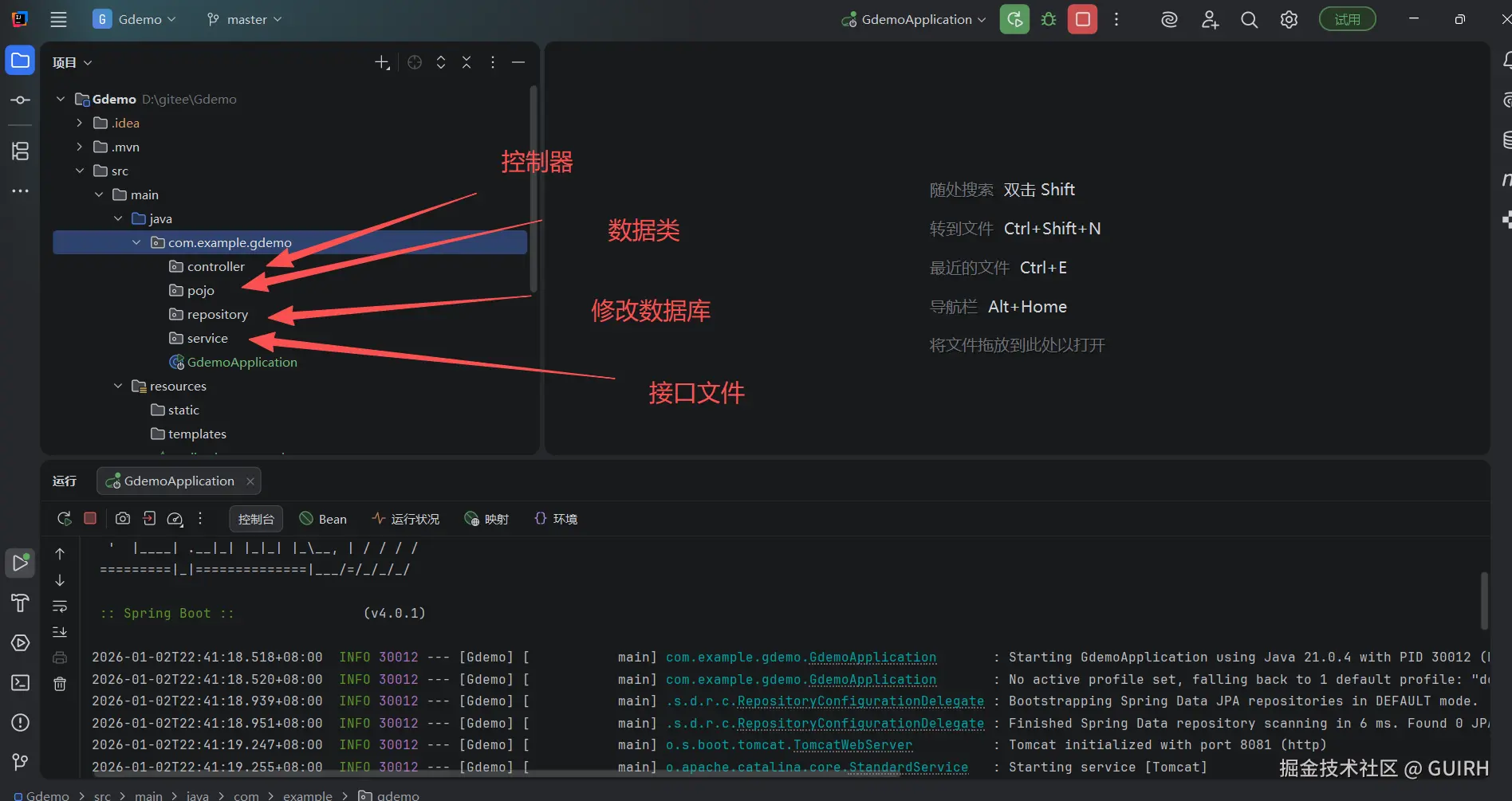Add new file with project panel plus icon
This screenshot has width=1512, height=801.
(x=382, y=62)
